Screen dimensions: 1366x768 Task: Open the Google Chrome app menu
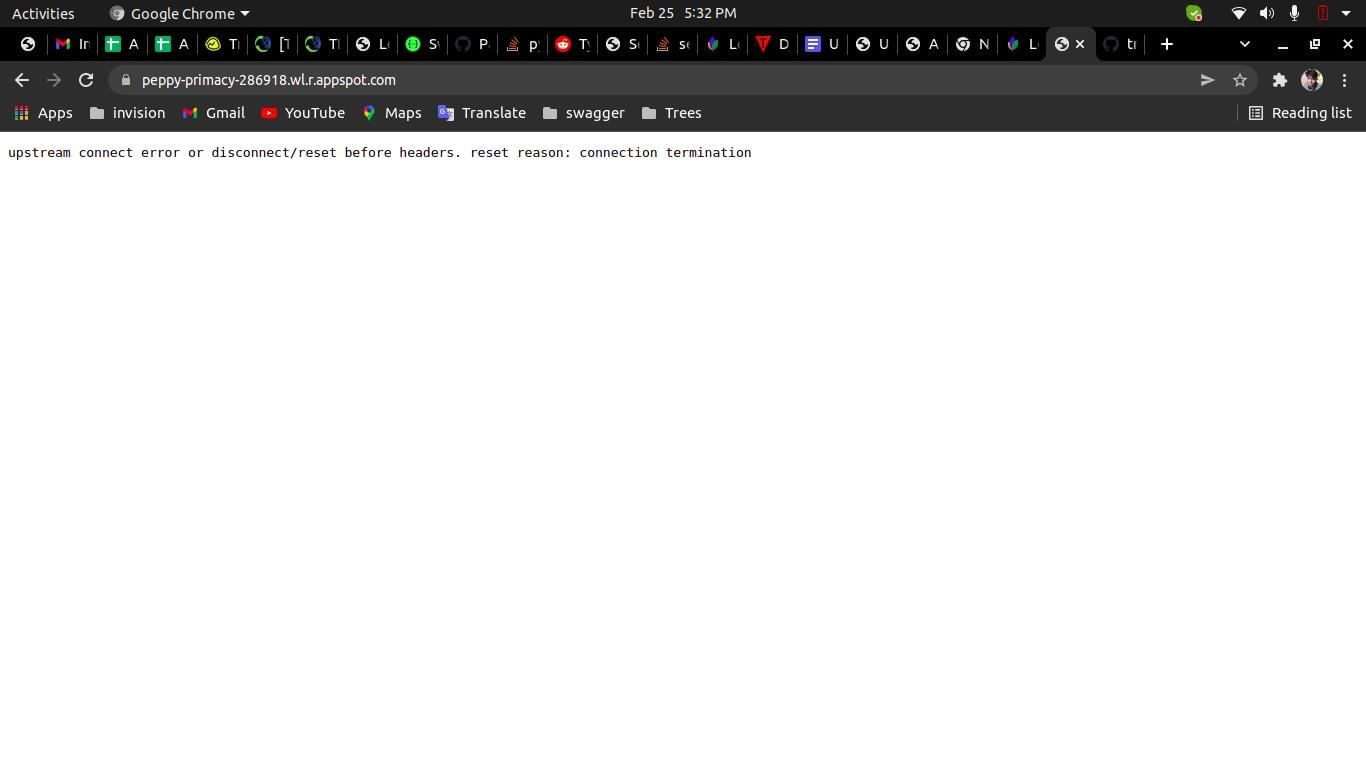pyautogui.click(x=180, y=13)
